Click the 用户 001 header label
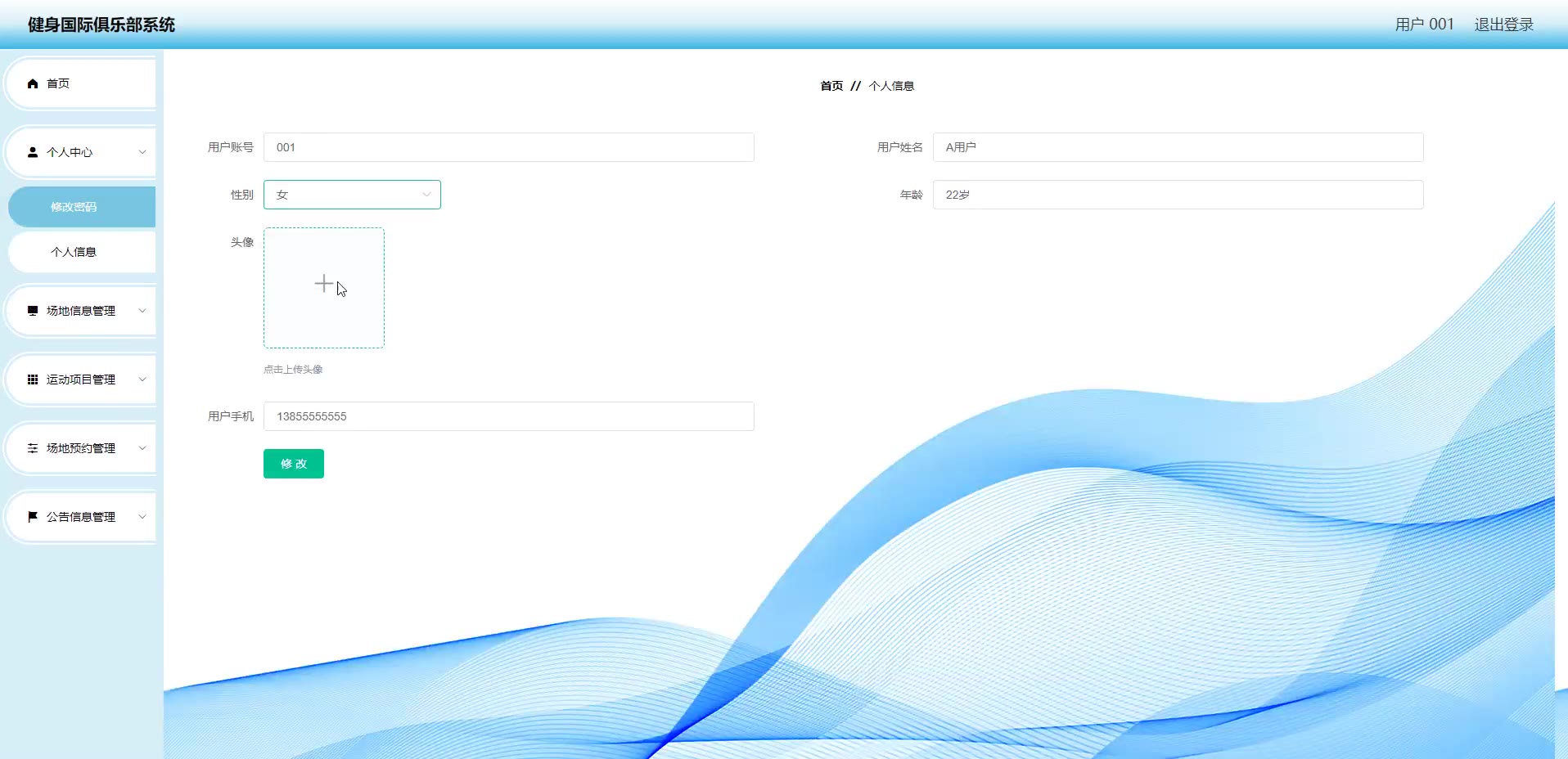This screenshot has height=759, width=1568. point(1425,25)
